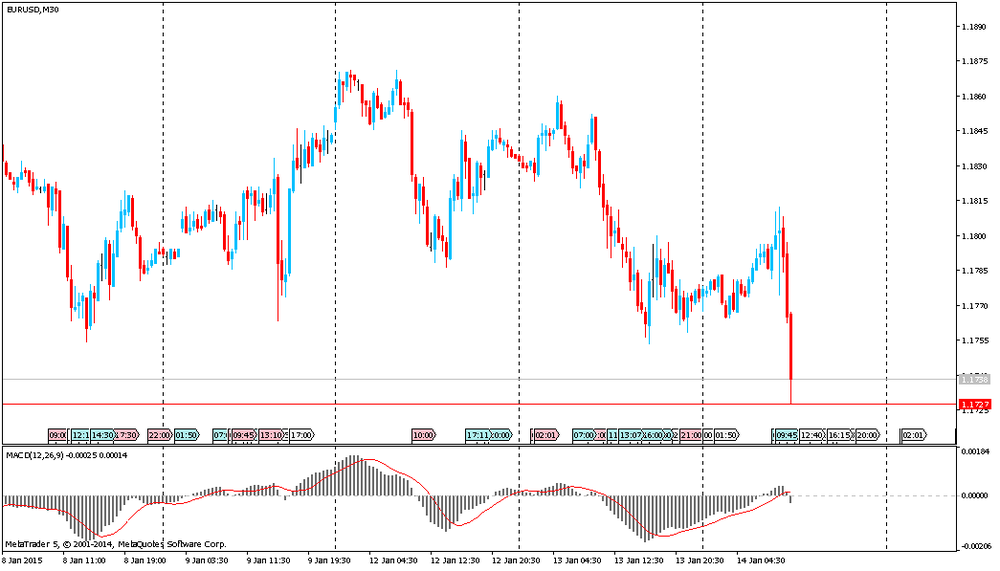Click the 17:11 economic event flag
Image resolution: width=1000 pixels, height=571 pixels.
[478, 435]
